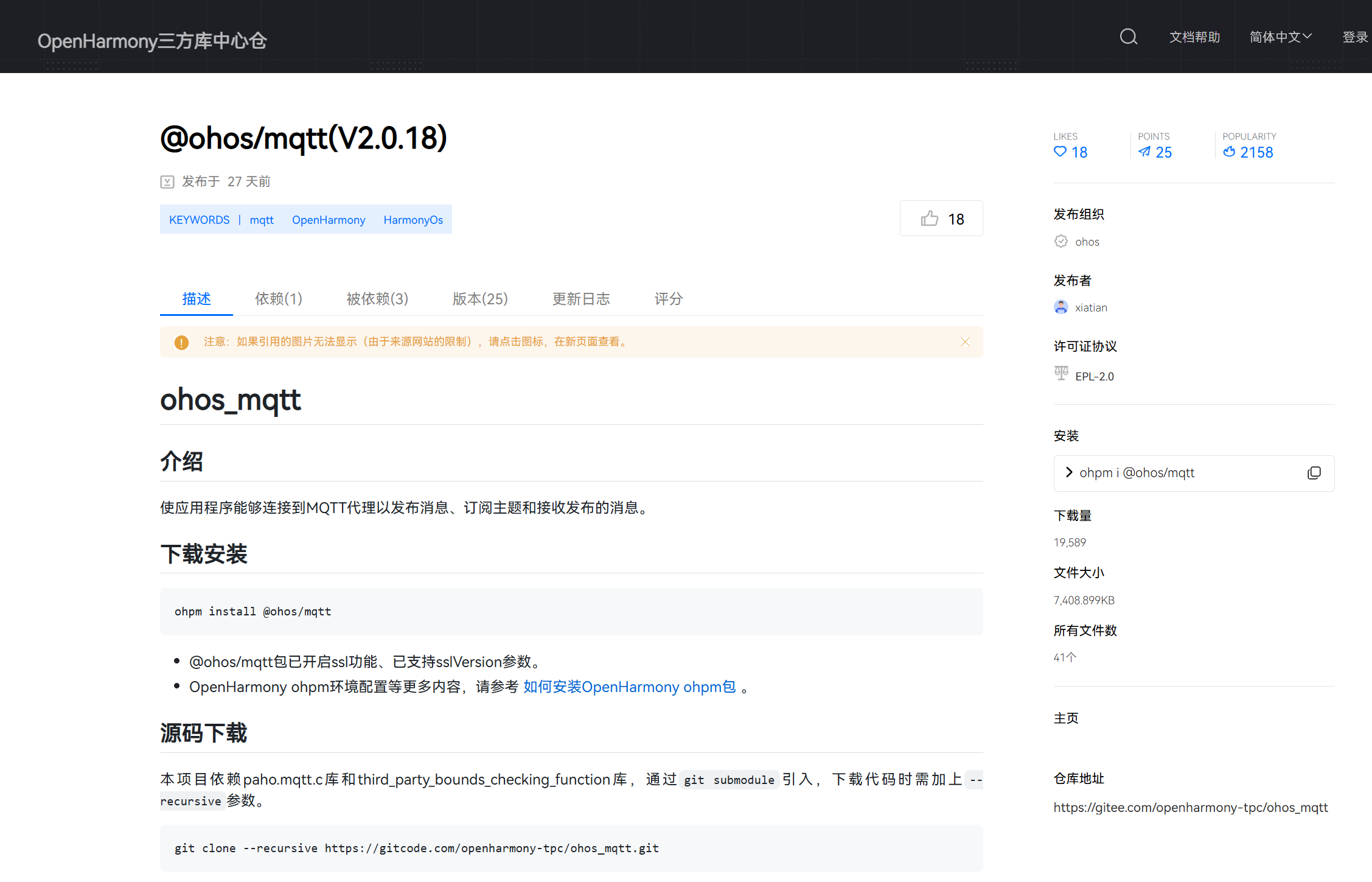Open the 简体中文 language dropdown
Image resolution: width=1372 pixels, height=882 pixels.
point(1280,37)
